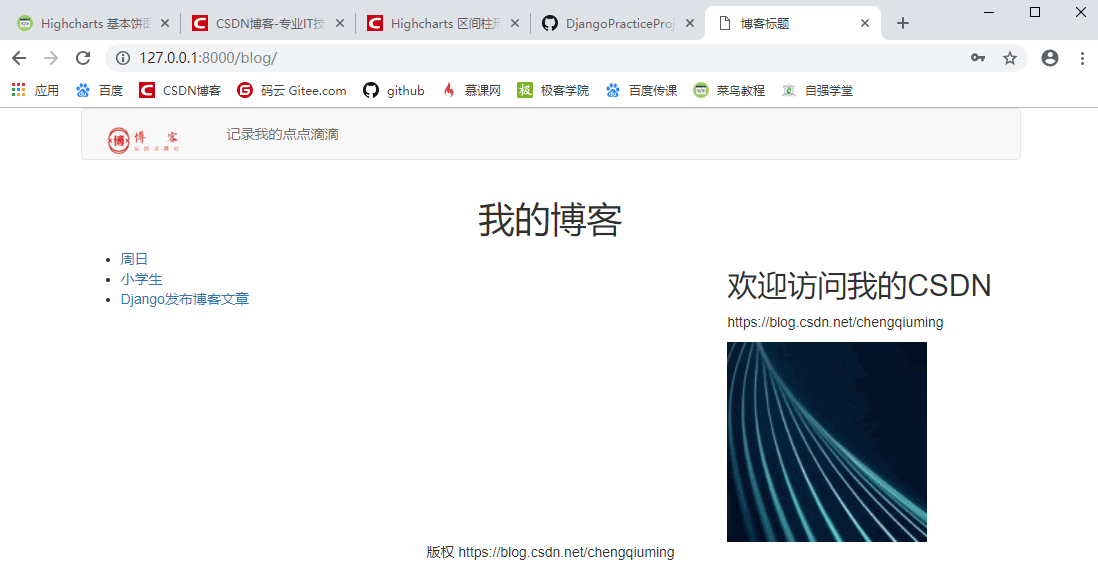
Task: Open the 百度 bookmark
Action: tap(99, 90)
